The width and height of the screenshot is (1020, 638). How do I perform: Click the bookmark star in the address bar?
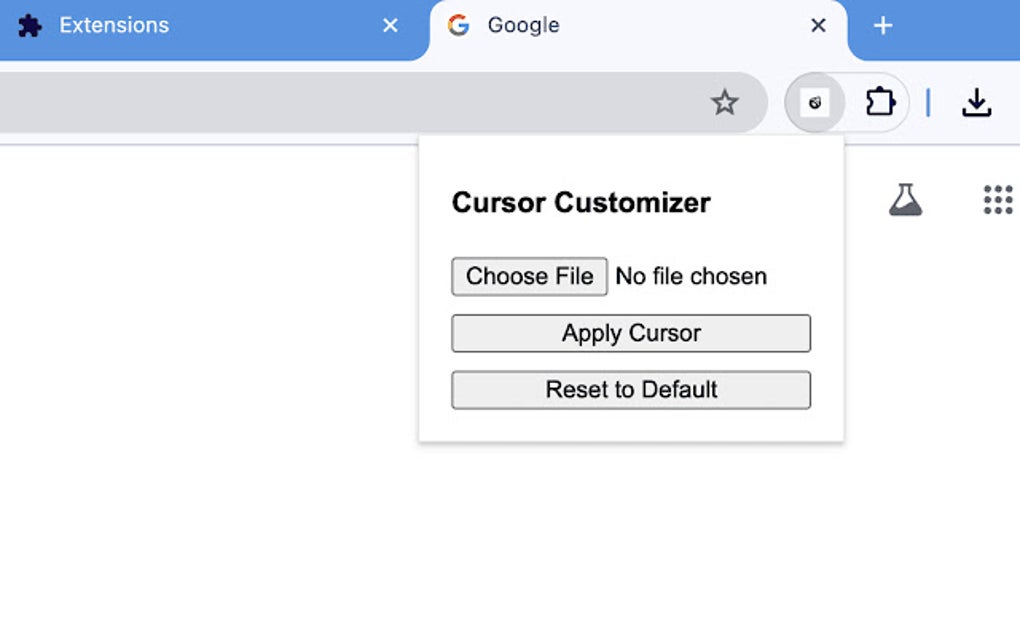(724, 102)
